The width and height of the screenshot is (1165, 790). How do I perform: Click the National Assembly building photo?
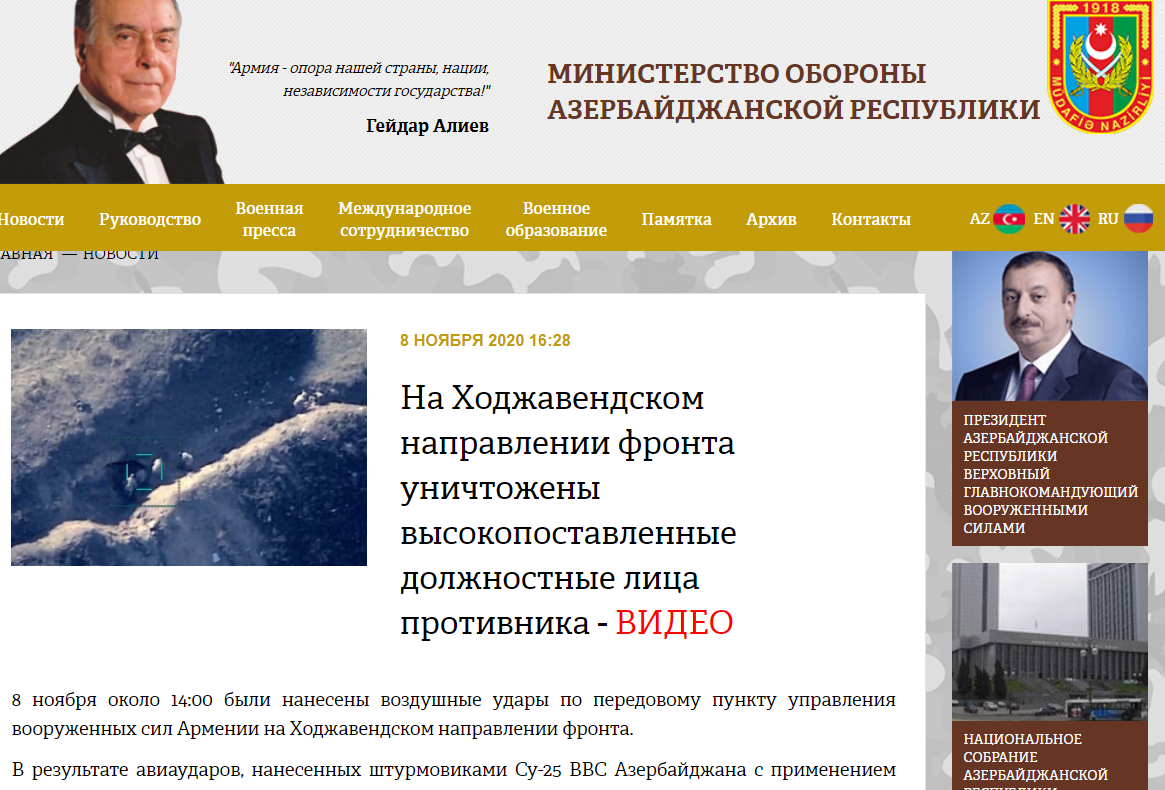[x=1049, y=641]
